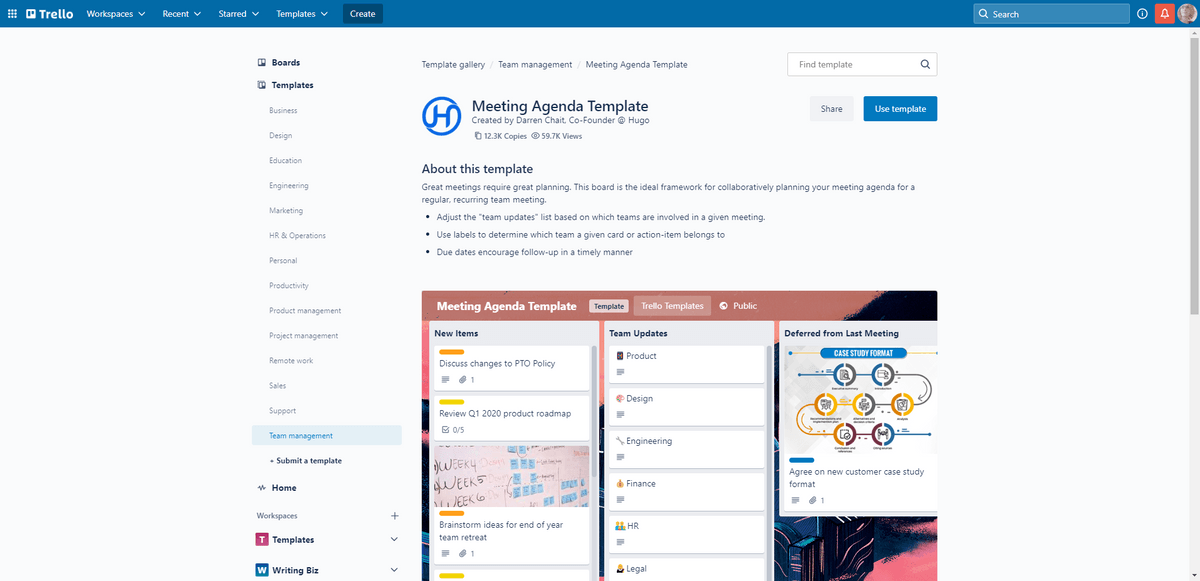Click the Hugo logo beside template title
The width and height of the screenshot is (1200, 581).
tap(441, 116)
